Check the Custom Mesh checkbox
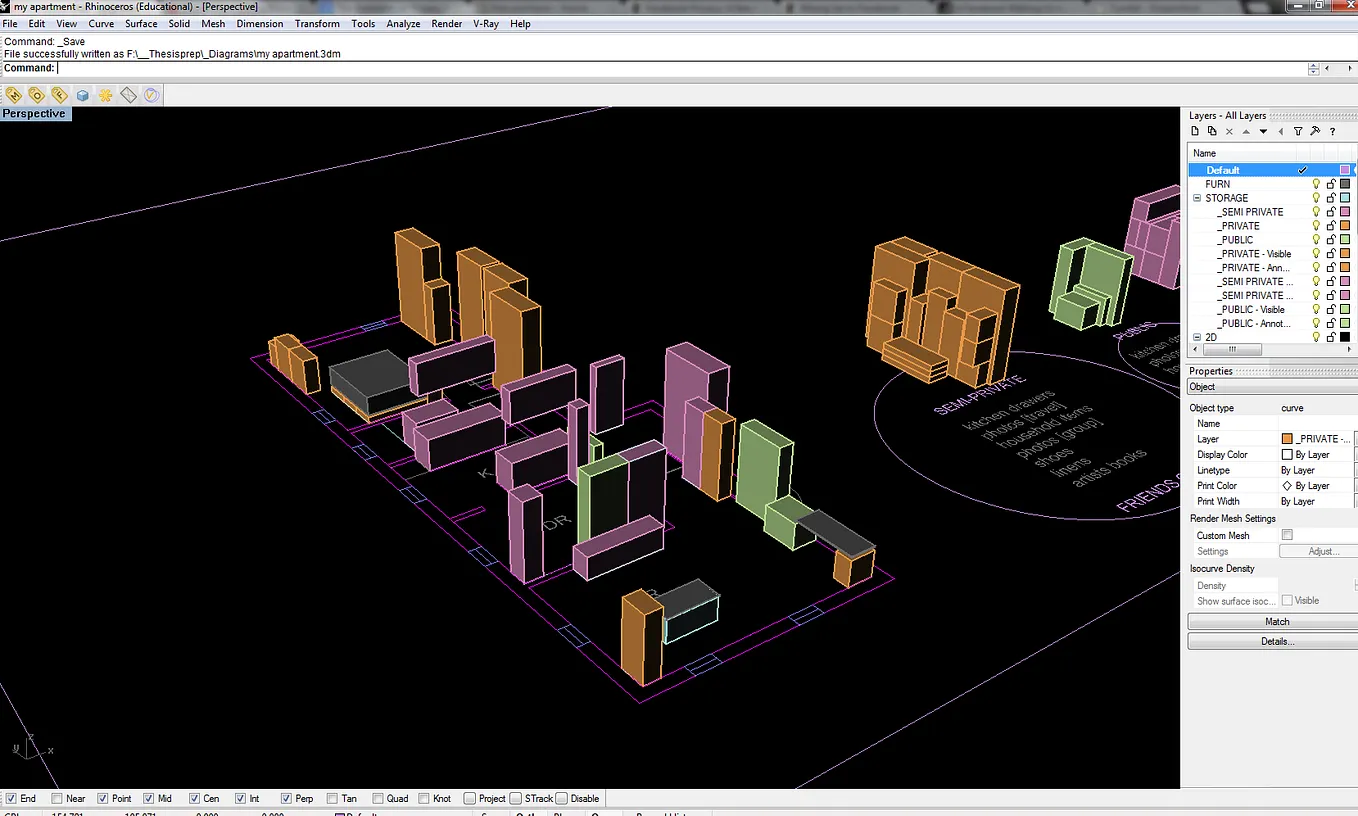This screenshot has height=816, width=1358. 1287,535
